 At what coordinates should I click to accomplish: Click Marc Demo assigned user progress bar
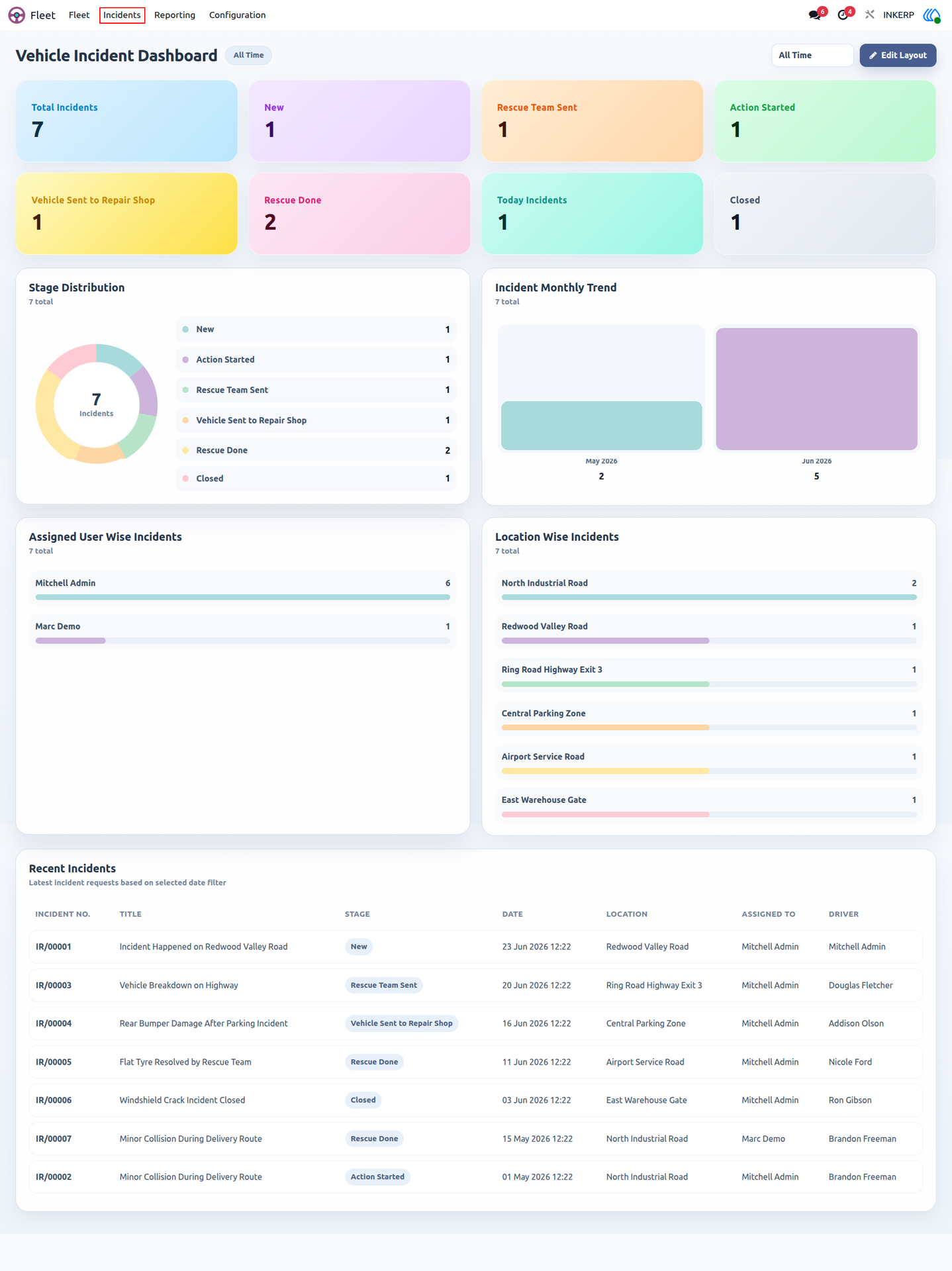pos(242,641)
